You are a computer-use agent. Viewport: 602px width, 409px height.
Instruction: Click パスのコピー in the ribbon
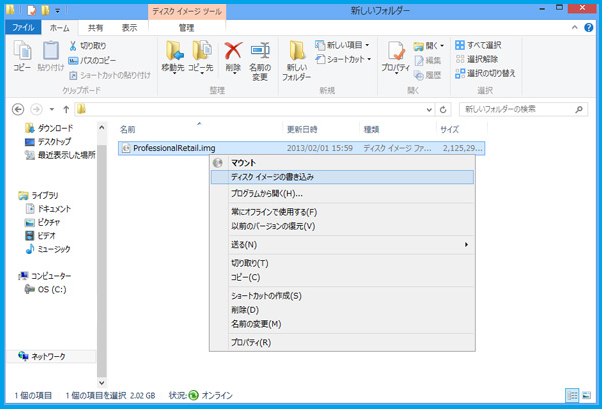92,60
